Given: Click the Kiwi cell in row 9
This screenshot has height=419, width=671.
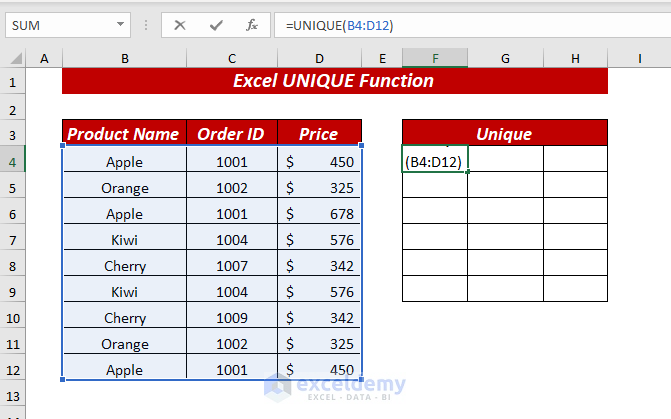Looking at the screenshot, I should pyautogui.click(x=125, y=289).
